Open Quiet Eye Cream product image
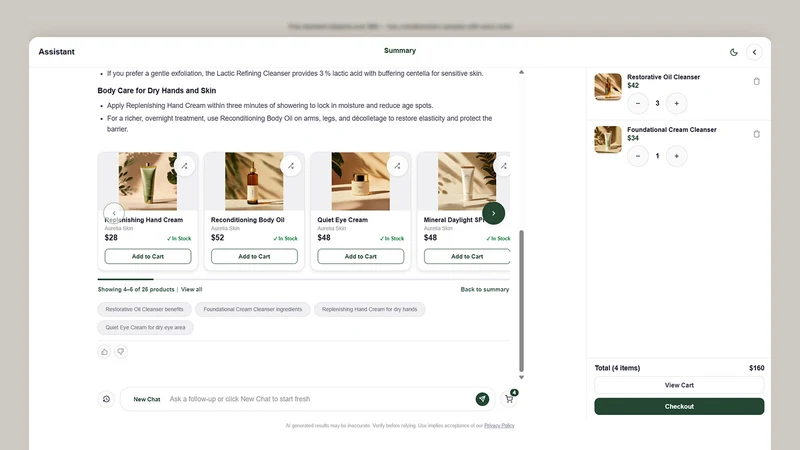This screenshot has width=800, height=450. pyautogui.click(x=361, y=181)
